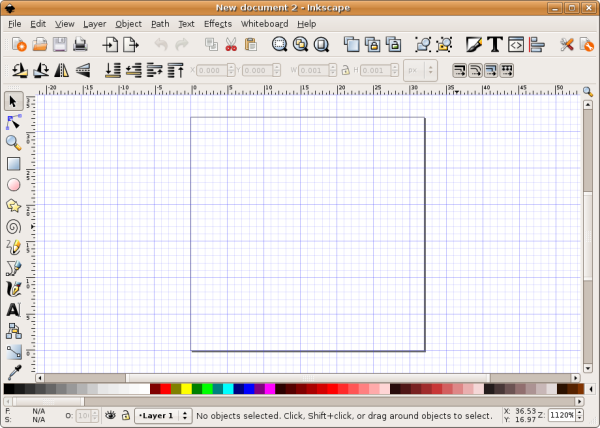Open the Whiteboard menu

pos(264,23)
